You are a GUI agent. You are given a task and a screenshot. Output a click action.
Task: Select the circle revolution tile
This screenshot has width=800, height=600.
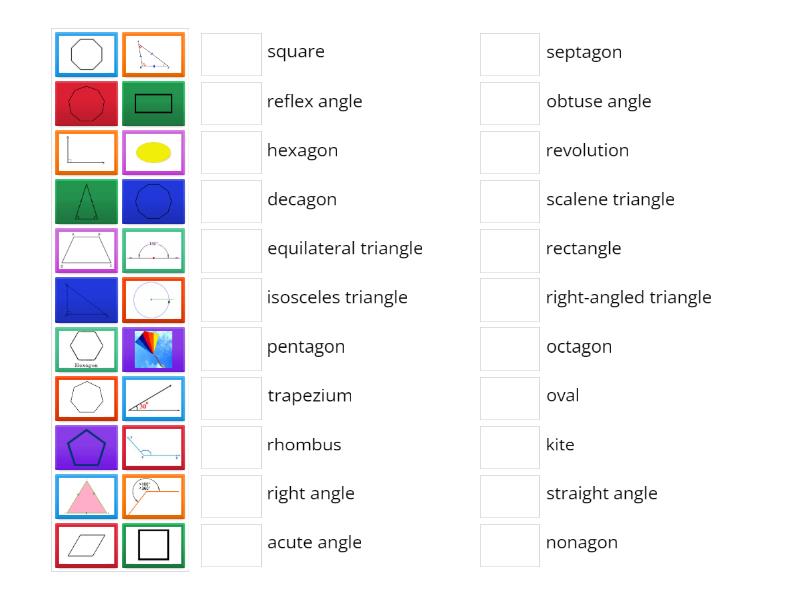[x=153, y=299]
